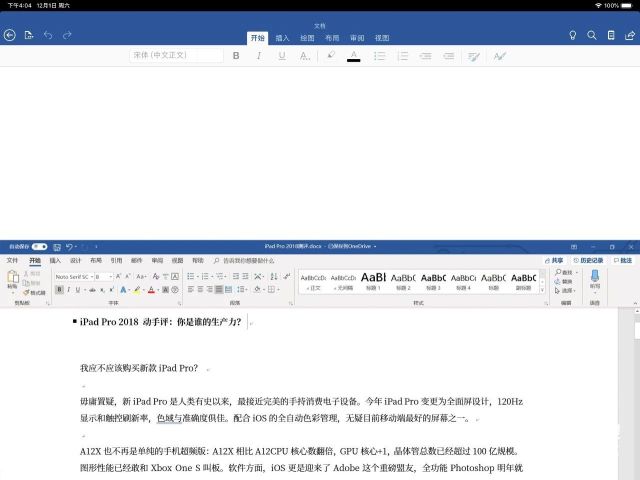Switch to 布局 tab in iPad Word
The height and width of the screenshot is (480, 640).
tap(332, 38)
